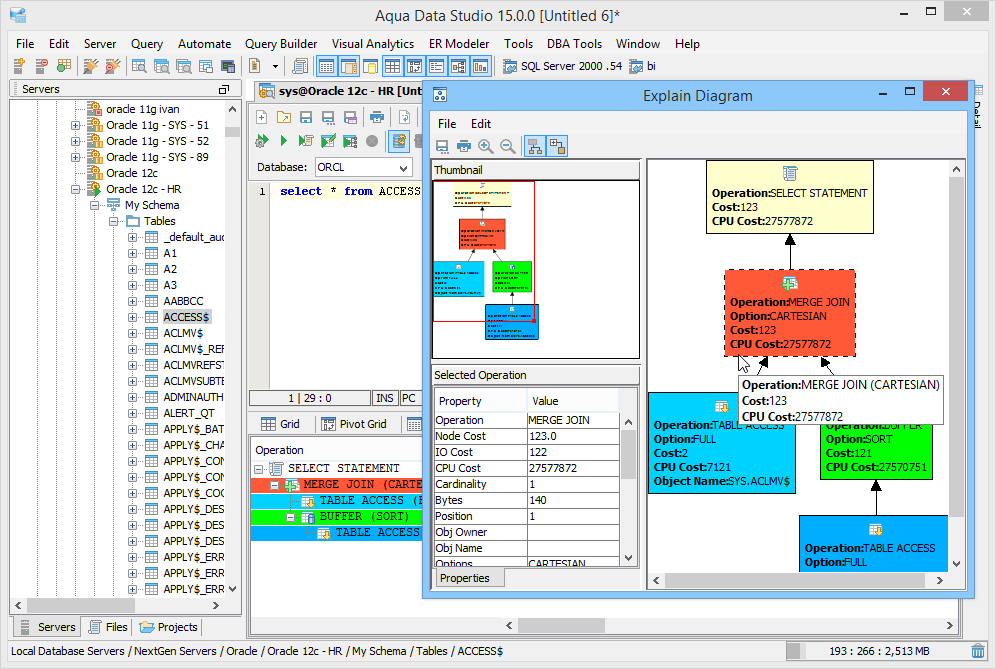Select the red MERGE JOIN diagram node
Viewport: 996px width, 669px height.
[790, 313]
